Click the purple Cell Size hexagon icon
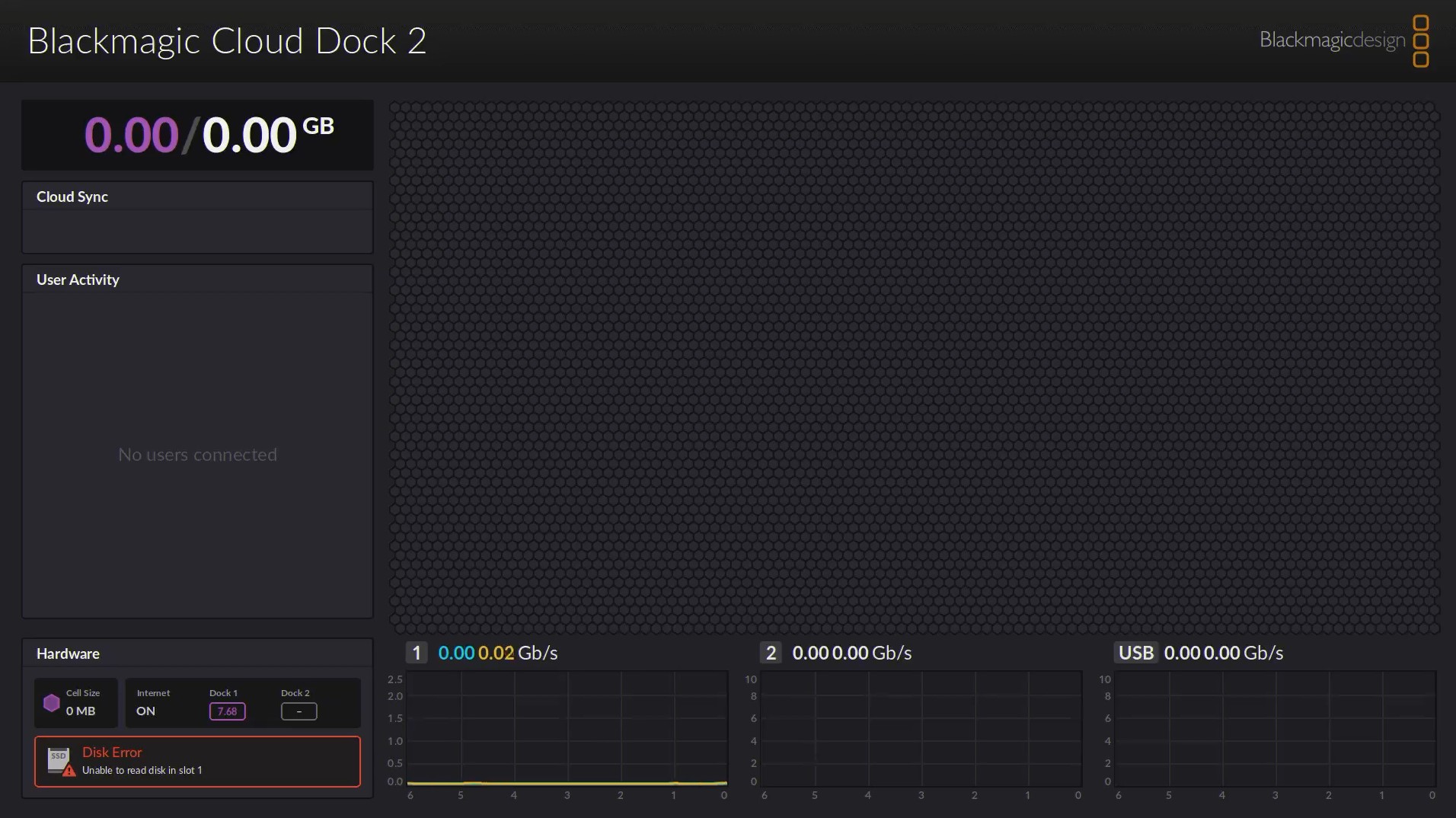The width and height of the screenshot is (1456, 818). [52, 703]
